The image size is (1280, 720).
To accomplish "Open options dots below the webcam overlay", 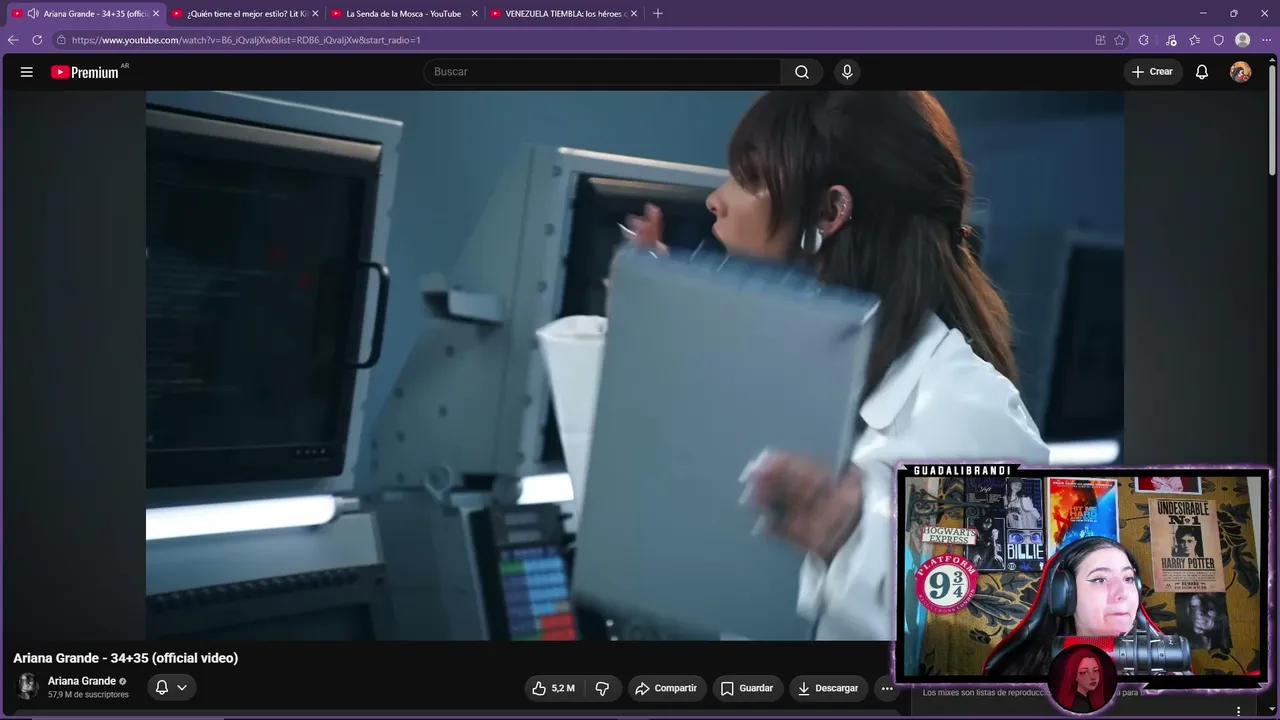I will click(x=1239, y=711).
